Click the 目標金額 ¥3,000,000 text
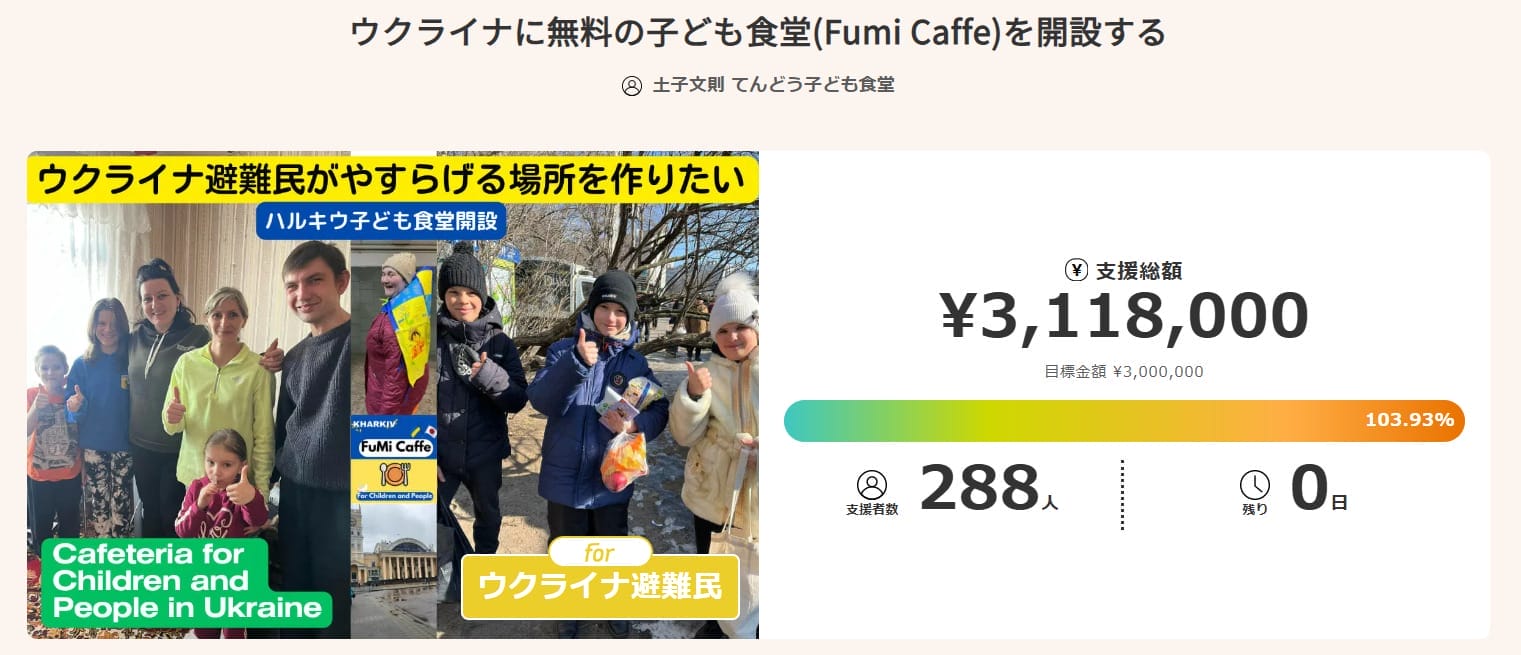1521x655 pixels. point(1124,372)
